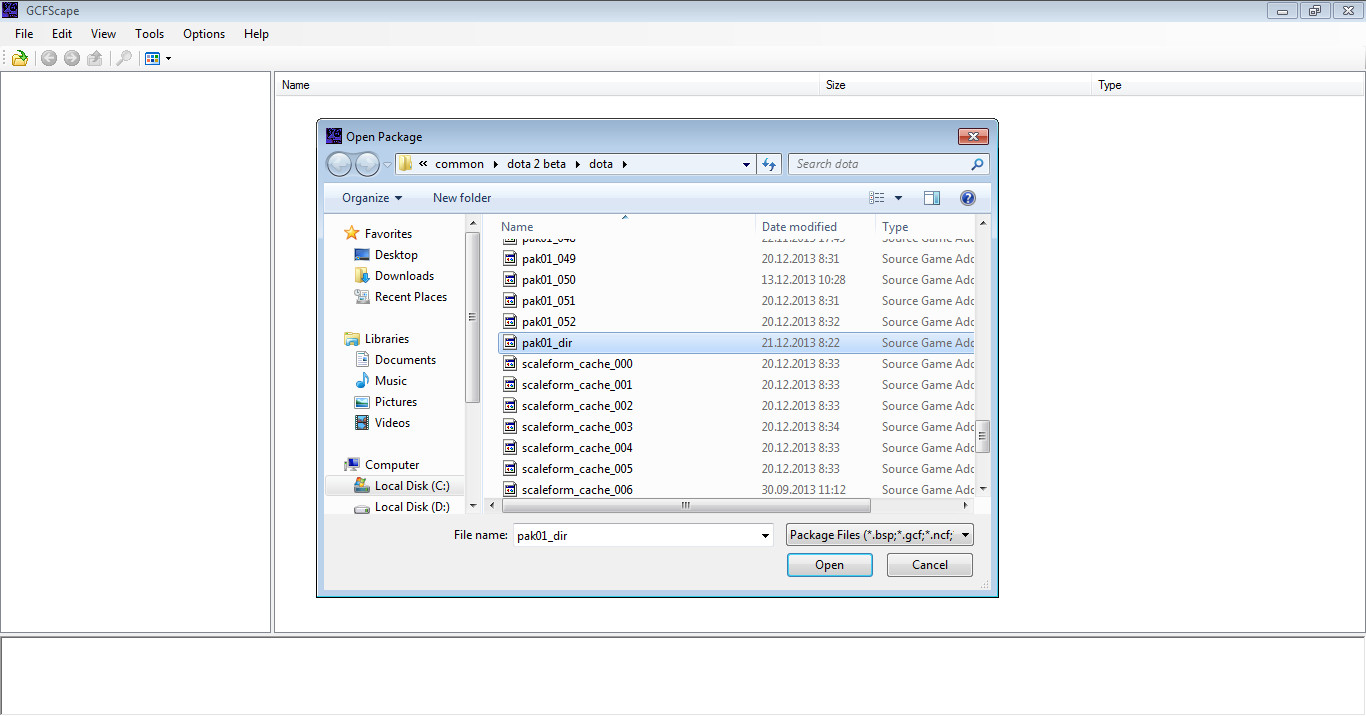Click the Search dota input field

[880, 164]
